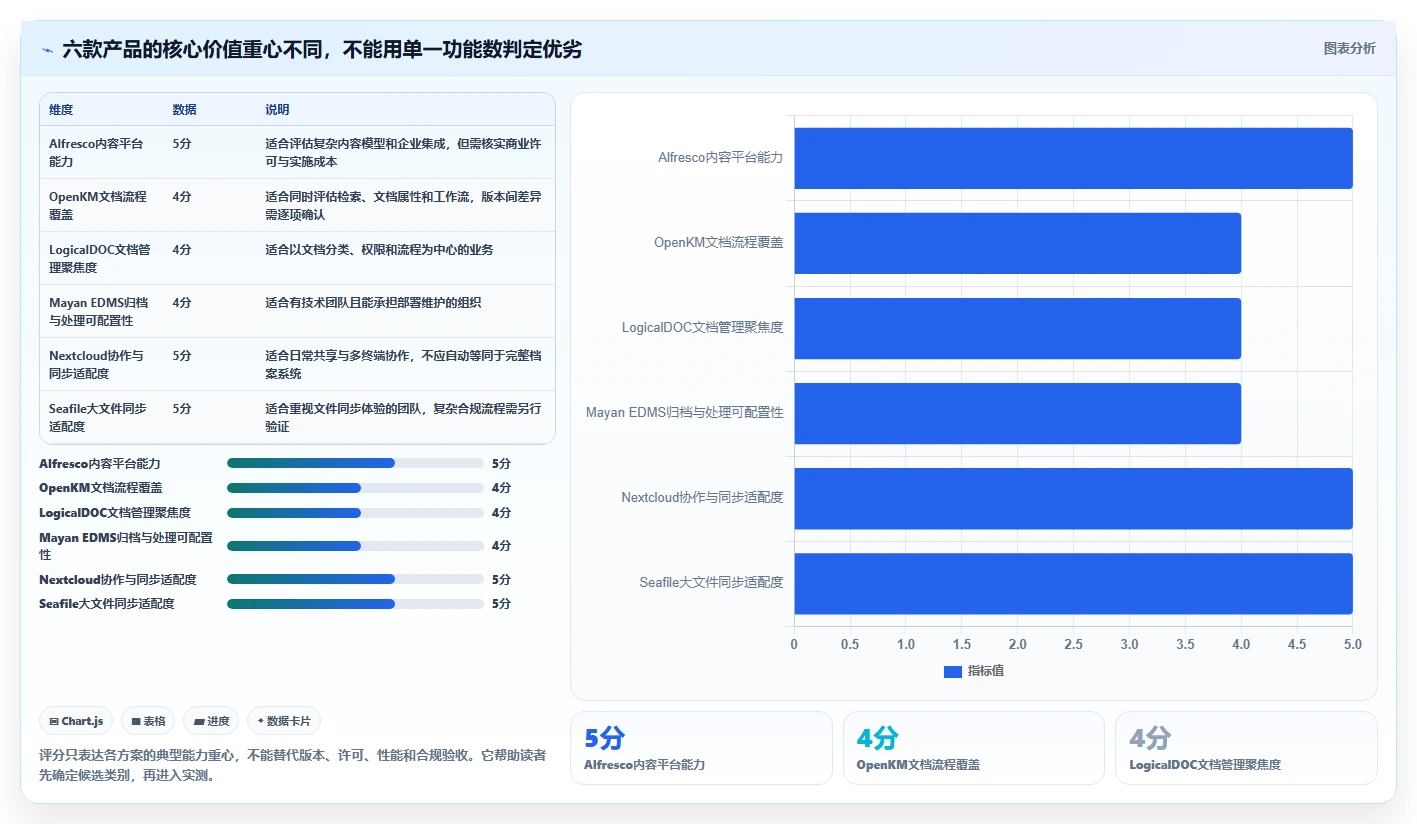Click the 4分 score in the OpenKM table row
This screenshot has width=1417, height=824.
181,196
